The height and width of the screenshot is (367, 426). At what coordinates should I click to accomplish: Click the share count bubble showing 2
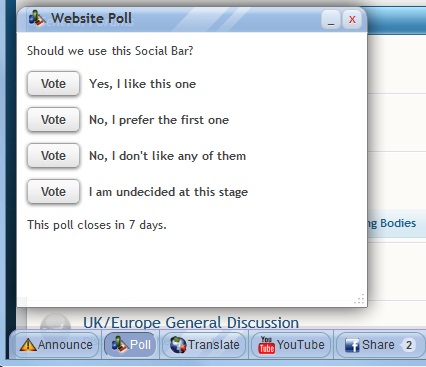tap(408, 345)
